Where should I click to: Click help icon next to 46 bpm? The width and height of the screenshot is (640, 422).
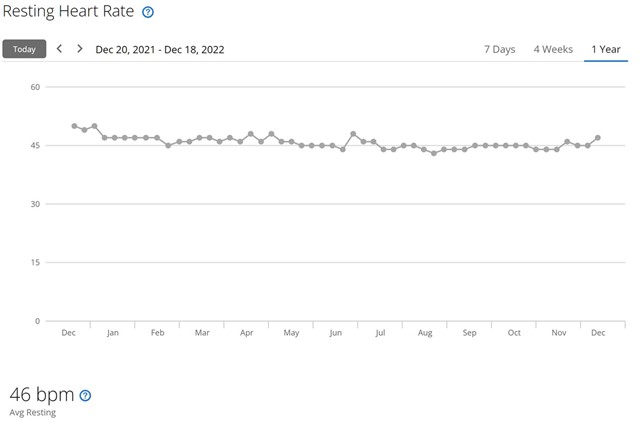(85, 395)
